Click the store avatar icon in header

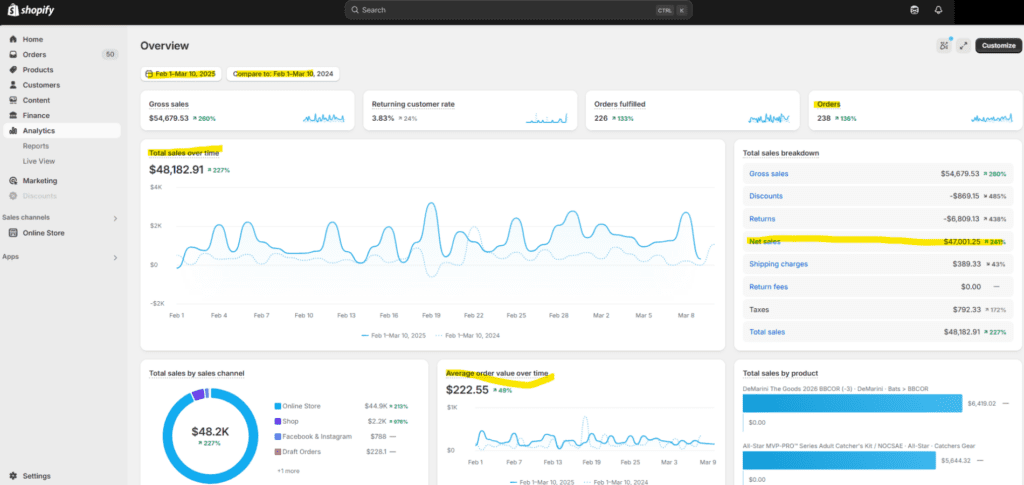point(913,10)
